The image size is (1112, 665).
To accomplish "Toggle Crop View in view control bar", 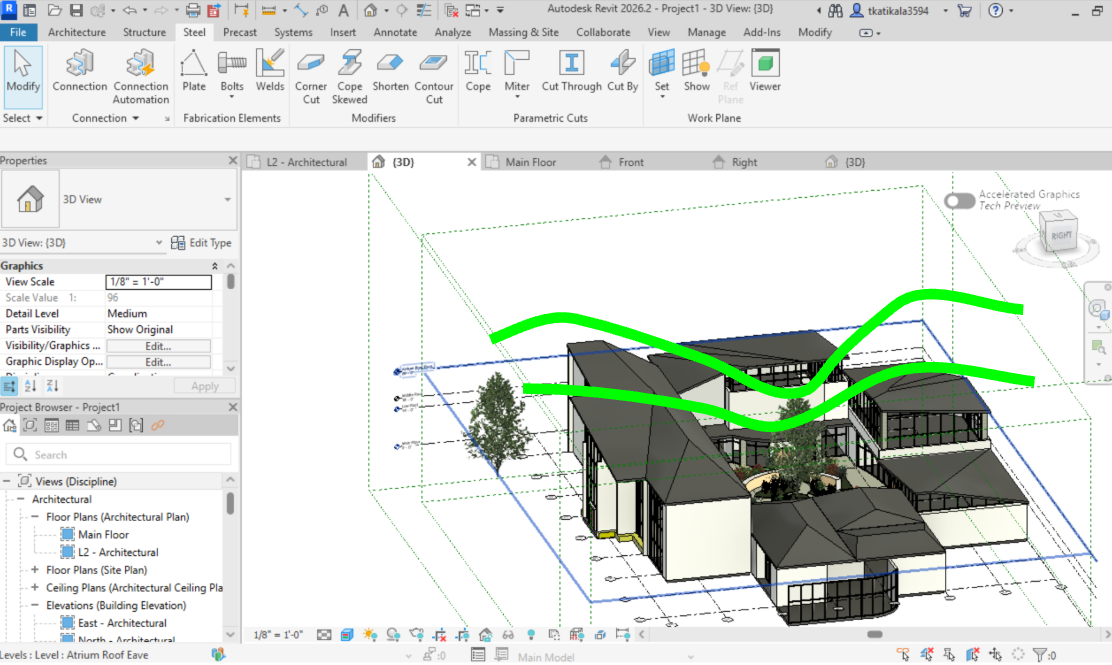I will click(440, 635).
